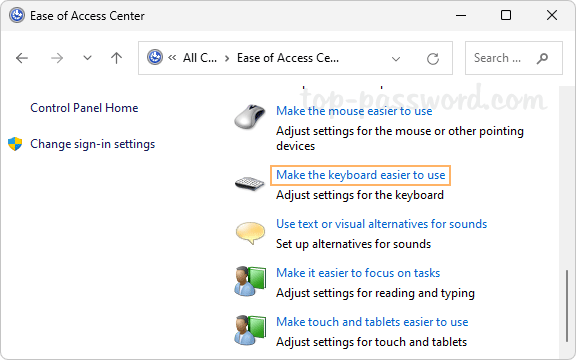
Task: Open the Control Panel Home link
Action: [x=84, y=108]
